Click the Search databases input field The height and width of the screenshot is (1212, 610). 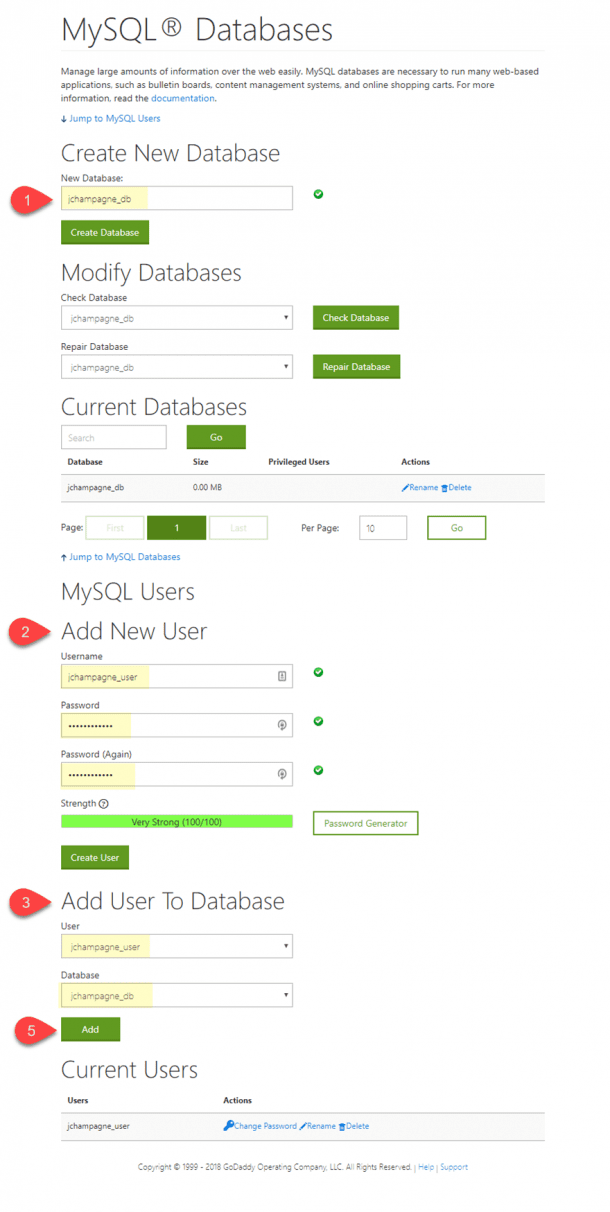tap(114, 437)
